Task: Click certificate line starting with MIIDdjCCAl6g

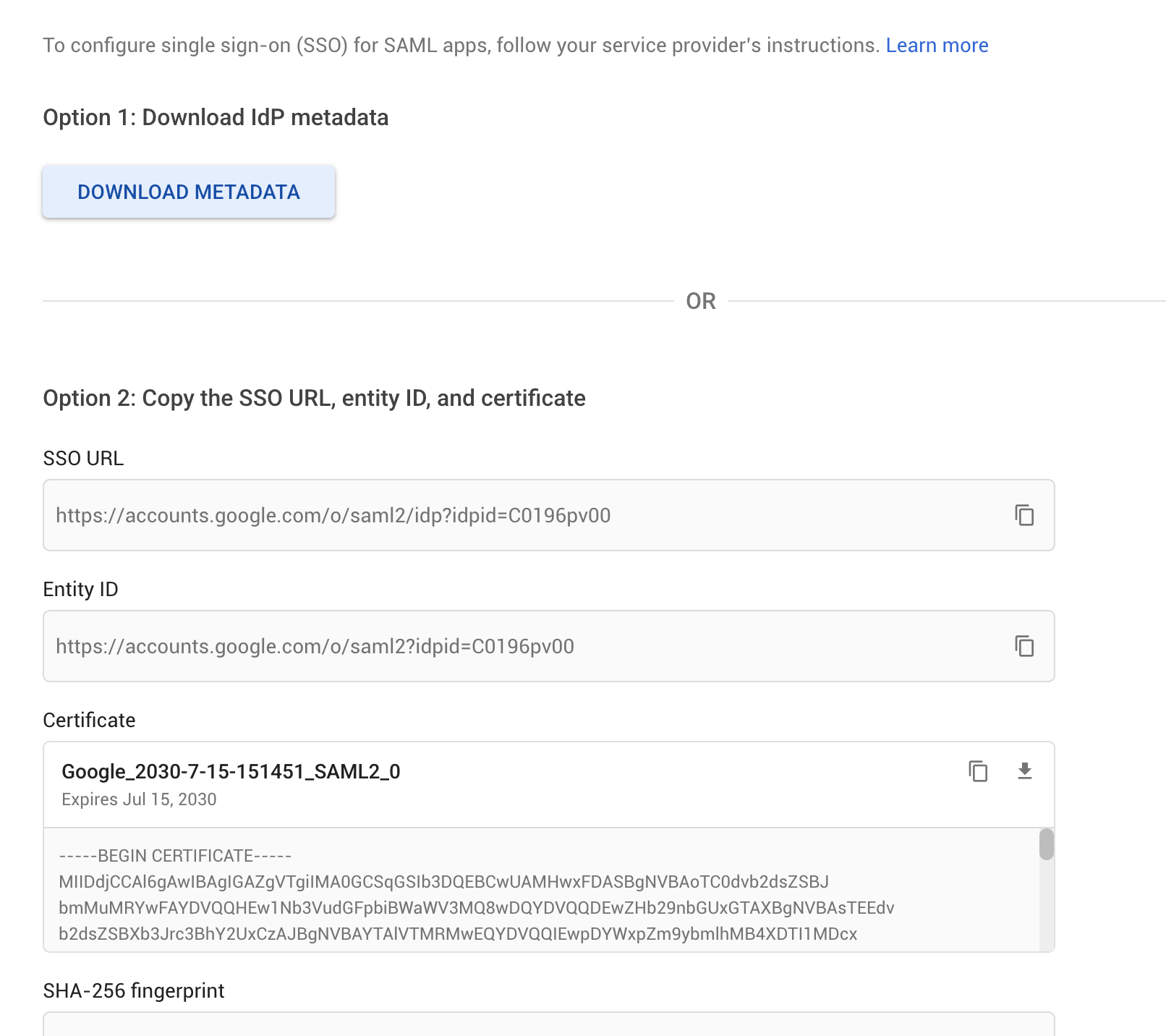Action: [x=444, y=882]
